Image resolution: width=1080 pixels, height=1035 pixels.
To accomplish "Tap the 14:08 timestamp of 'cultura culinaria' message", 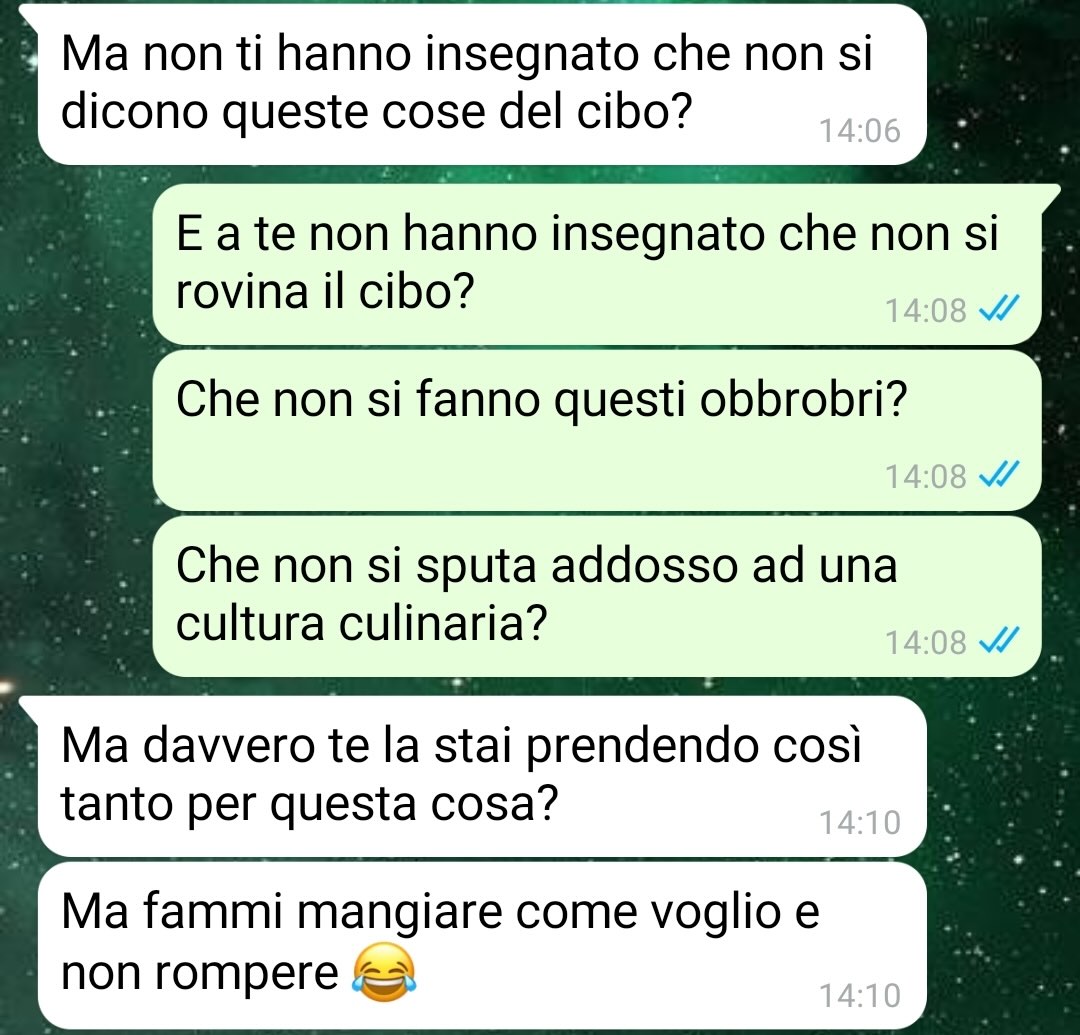I will pos(926,642).
